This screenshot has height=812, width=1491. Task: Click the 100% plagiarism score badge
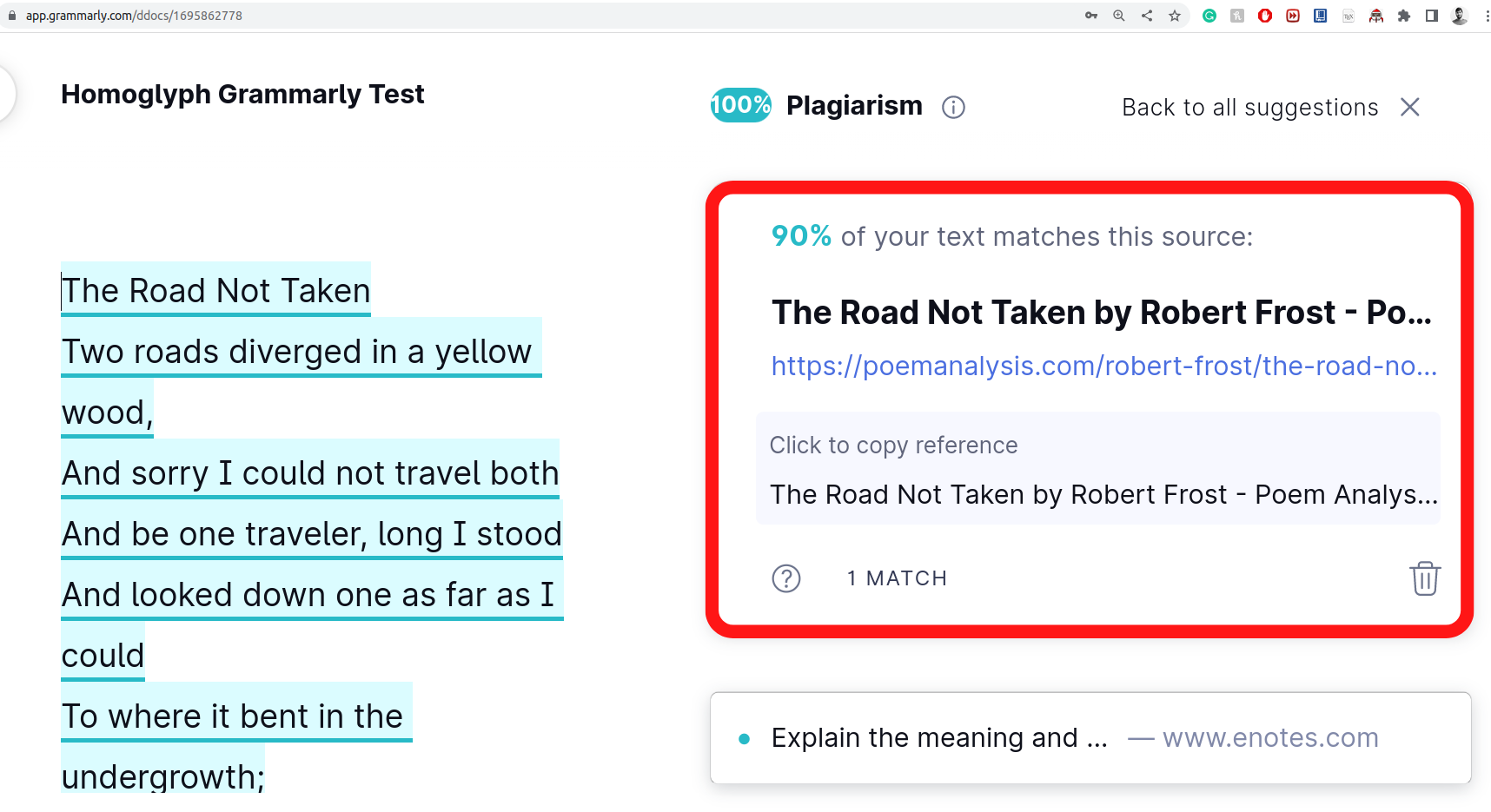click(x=740, y=105)
